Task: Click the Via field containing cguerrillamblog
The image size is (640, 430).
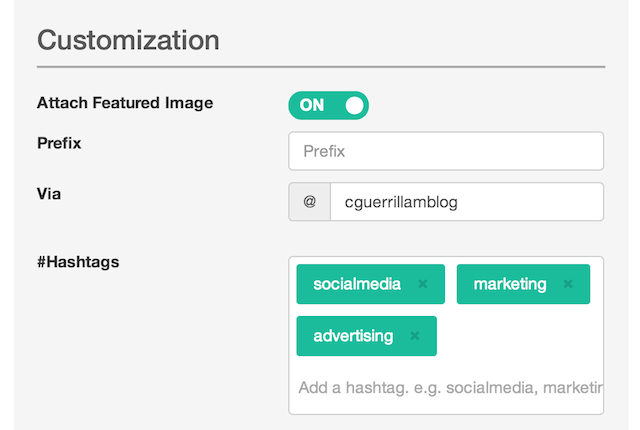Action: click(x=466, y=202)
